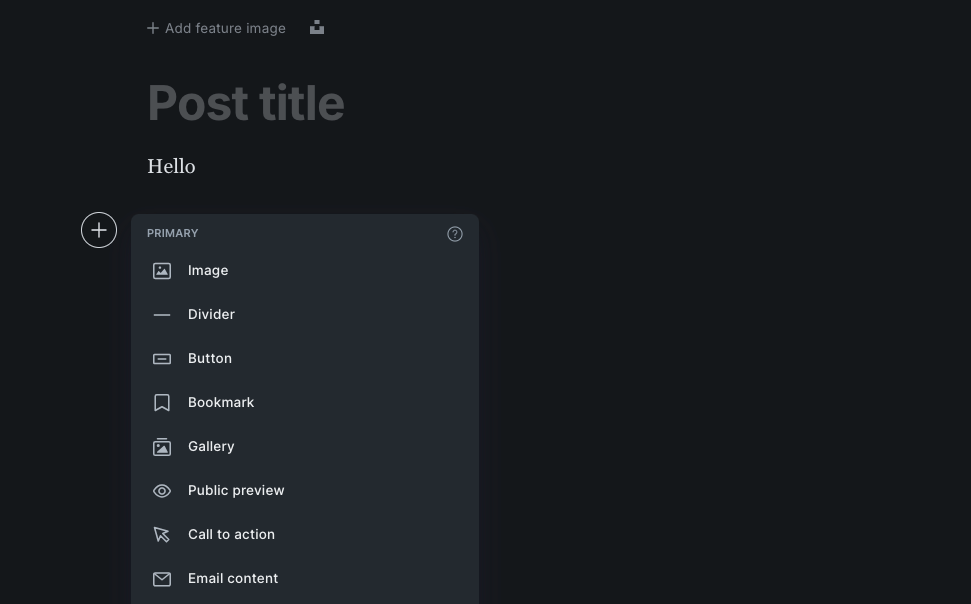Click the cursor arrow icon beside Call to action
The width and height of the screenshot is (971, 604).
click(x=162, y=535)
